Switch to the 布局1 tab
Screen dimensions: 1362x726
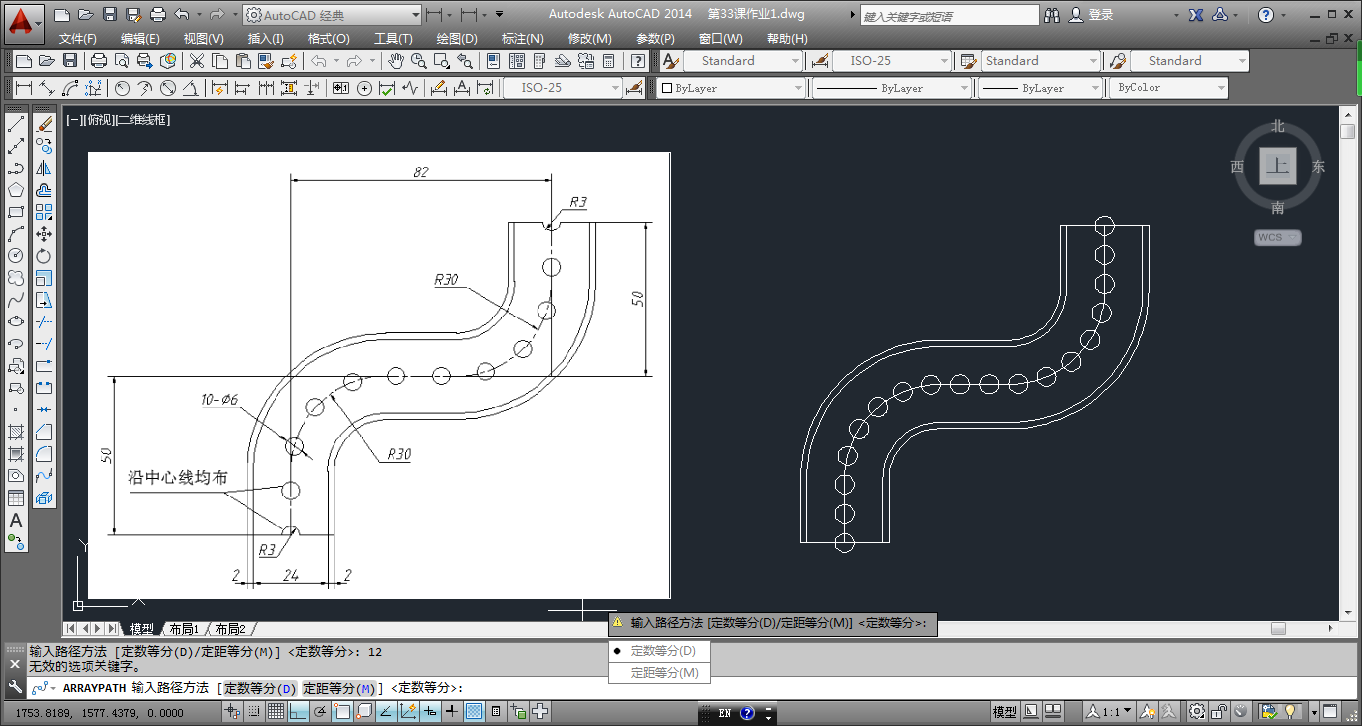pyautogui.click(x=183, y=629)
